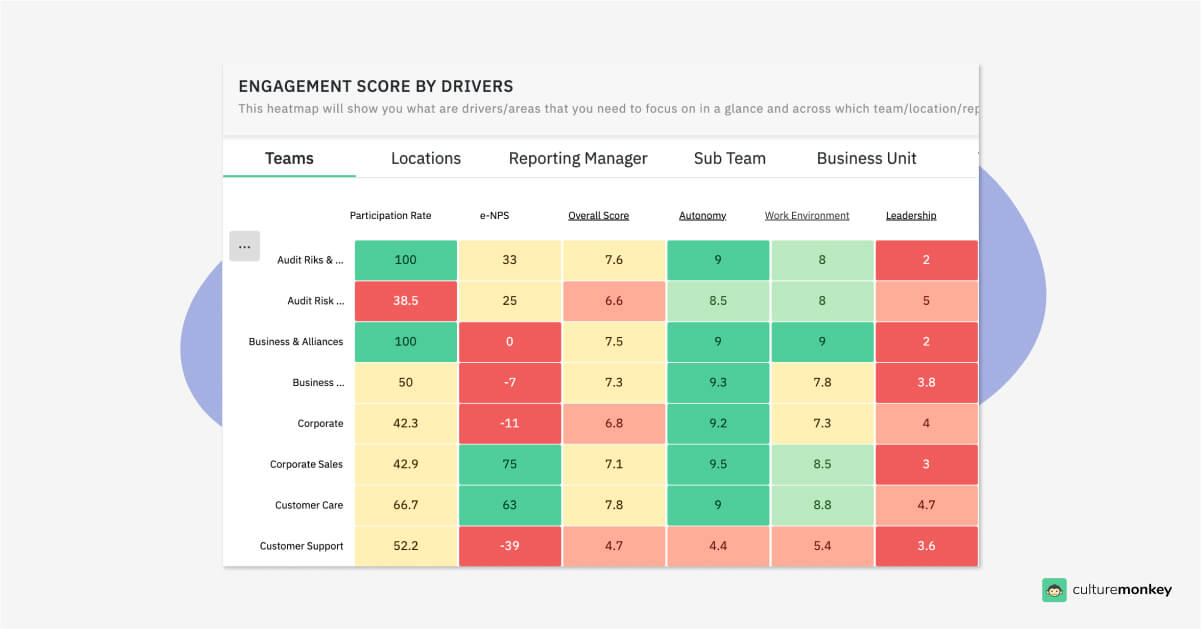Click the Work Environment cell 7.3

[x=822, y=423]
